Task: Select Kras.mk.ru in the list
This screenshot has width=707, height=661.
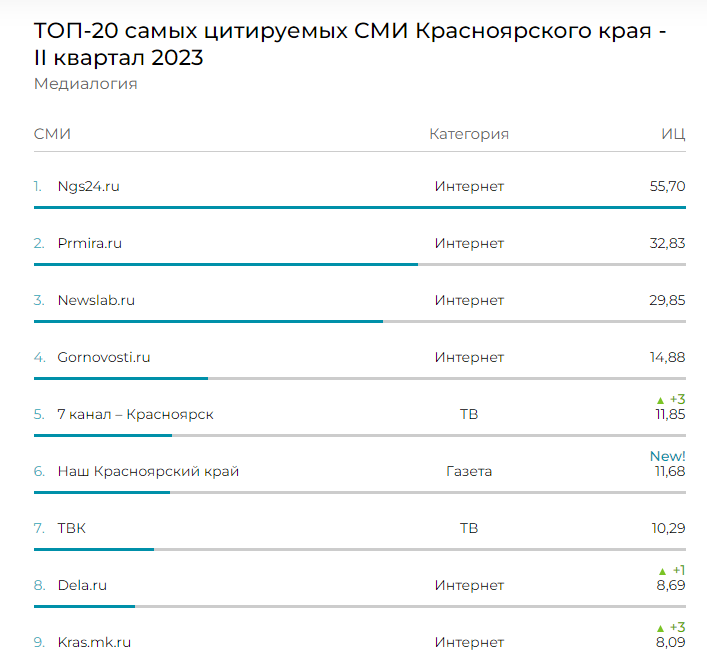Action: pyautogui.click(x=94, y=642)
